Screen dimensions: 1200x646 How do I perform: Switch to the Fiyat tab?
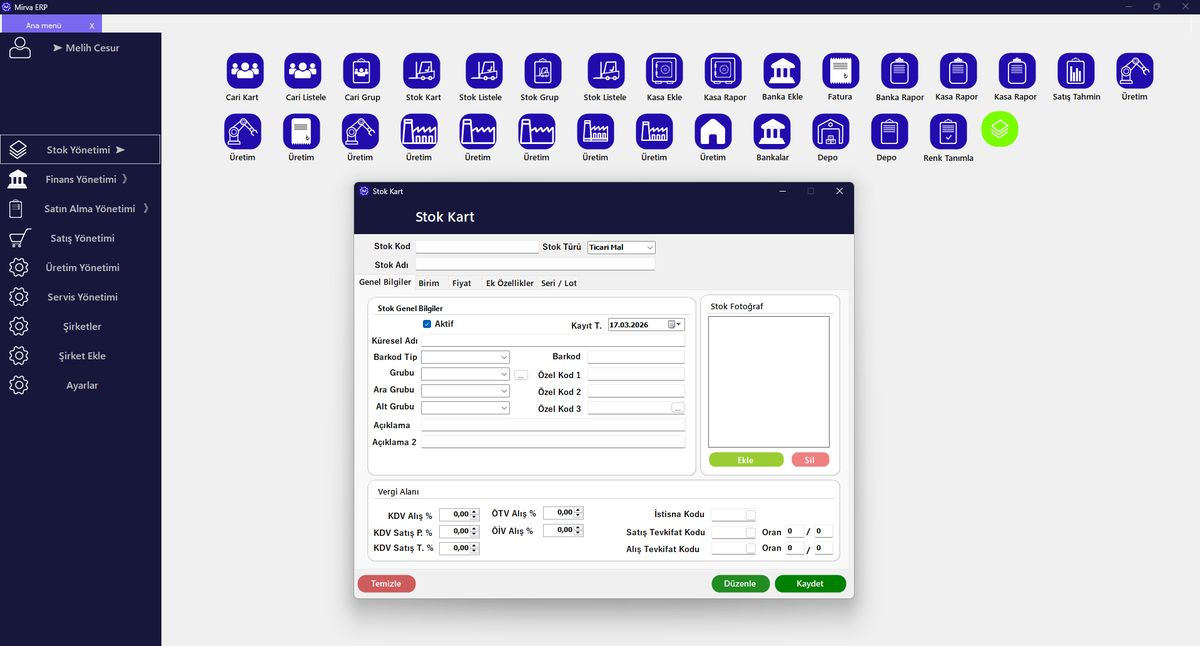tap(461, 283)
